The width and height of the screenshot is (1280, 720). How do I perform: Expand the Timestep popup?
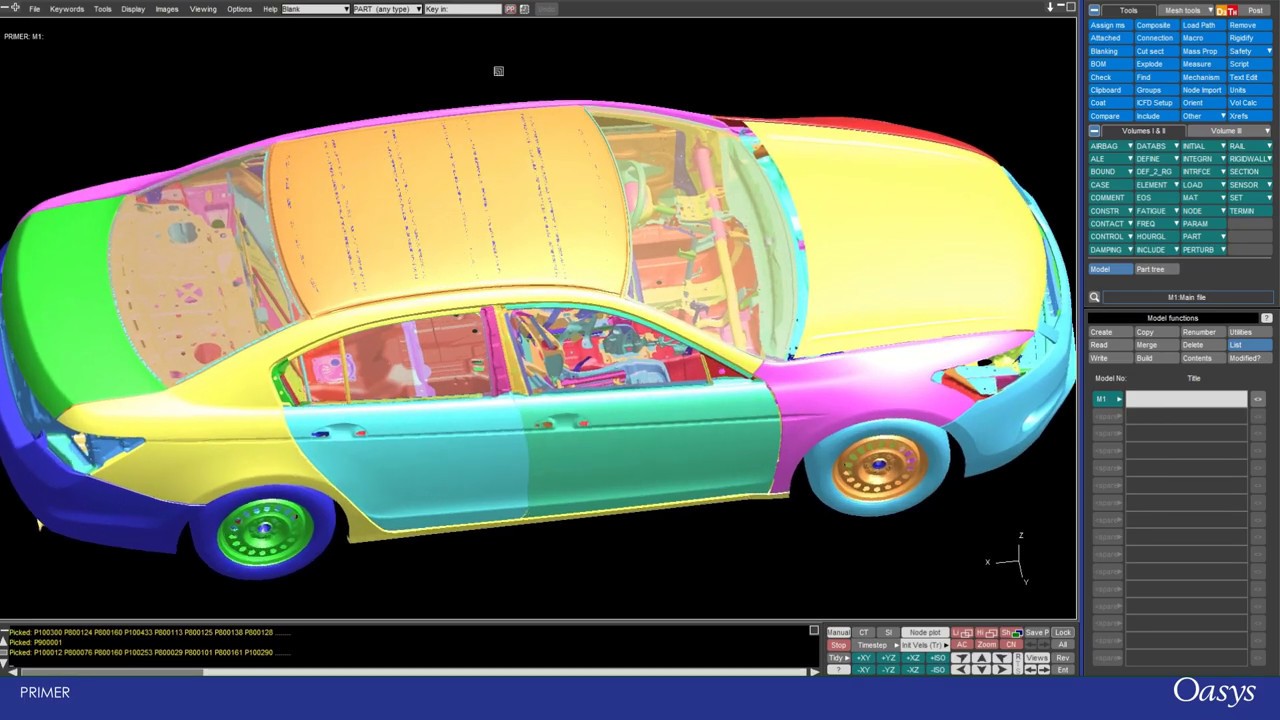click(876, 645)
